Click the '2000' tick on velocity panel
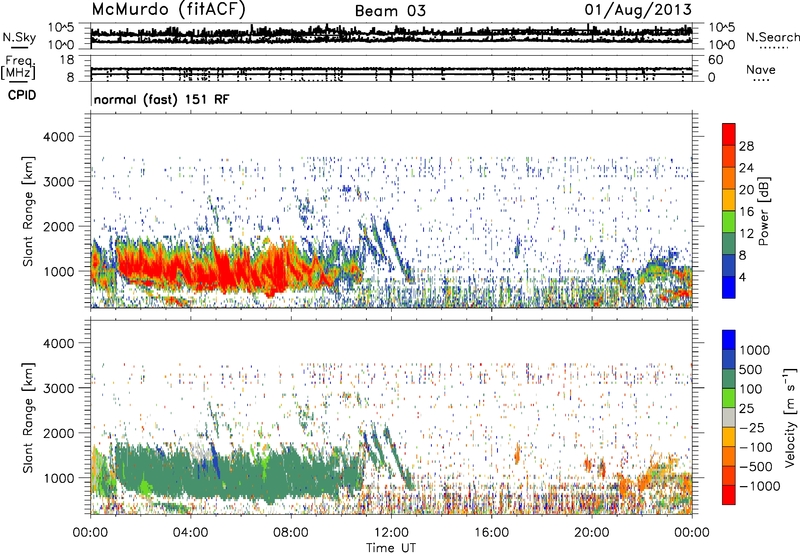800x554 pixels. pyautogui.click(x=58, y=433)
